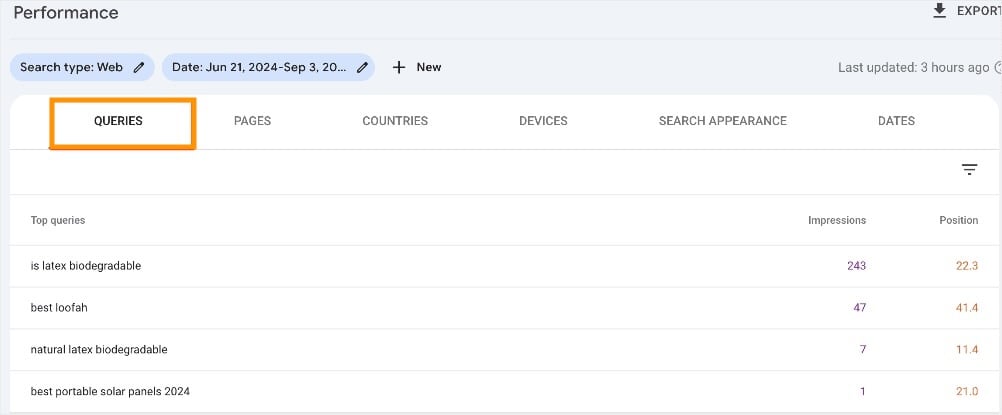Edit the Date range filter pencil
Viewport: 1002px width, 415px height.
[x=362, y=67]
